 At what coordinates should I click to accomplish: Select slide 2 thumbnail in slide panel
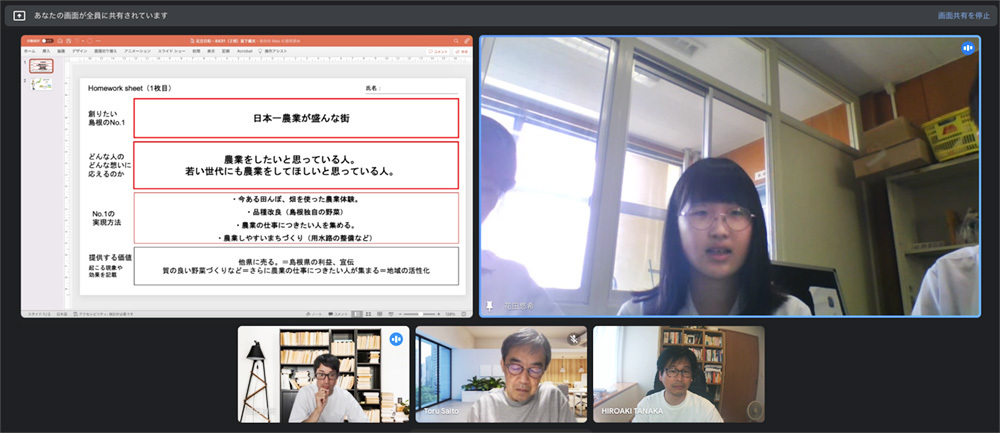pos(41,87)
